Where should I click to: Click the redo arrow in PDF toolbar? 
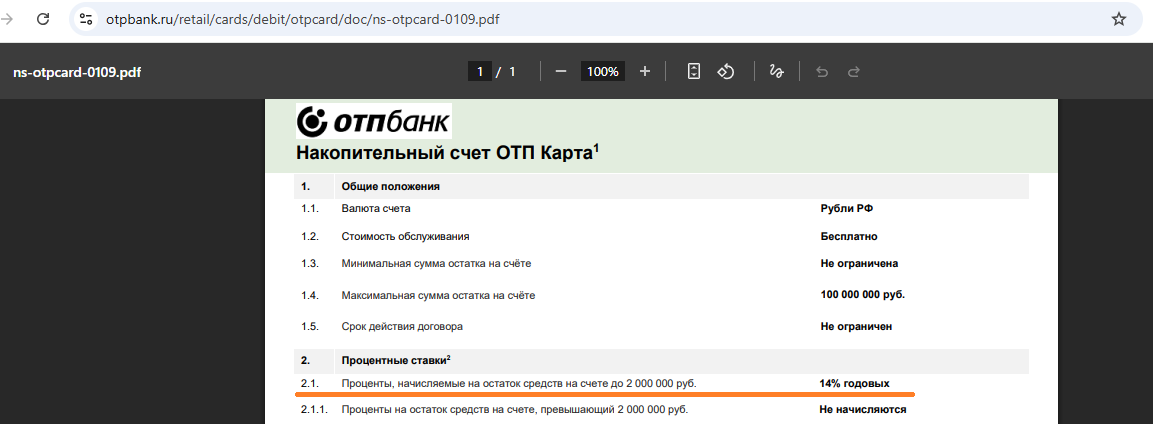[854, 72]
